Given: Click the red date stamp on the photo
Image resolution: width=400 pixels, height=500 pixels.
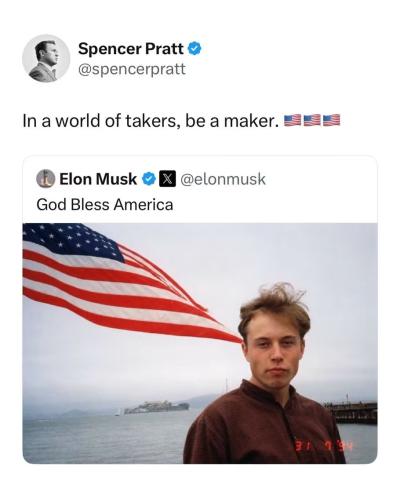Looking at the screenshot, I should 322,445.
